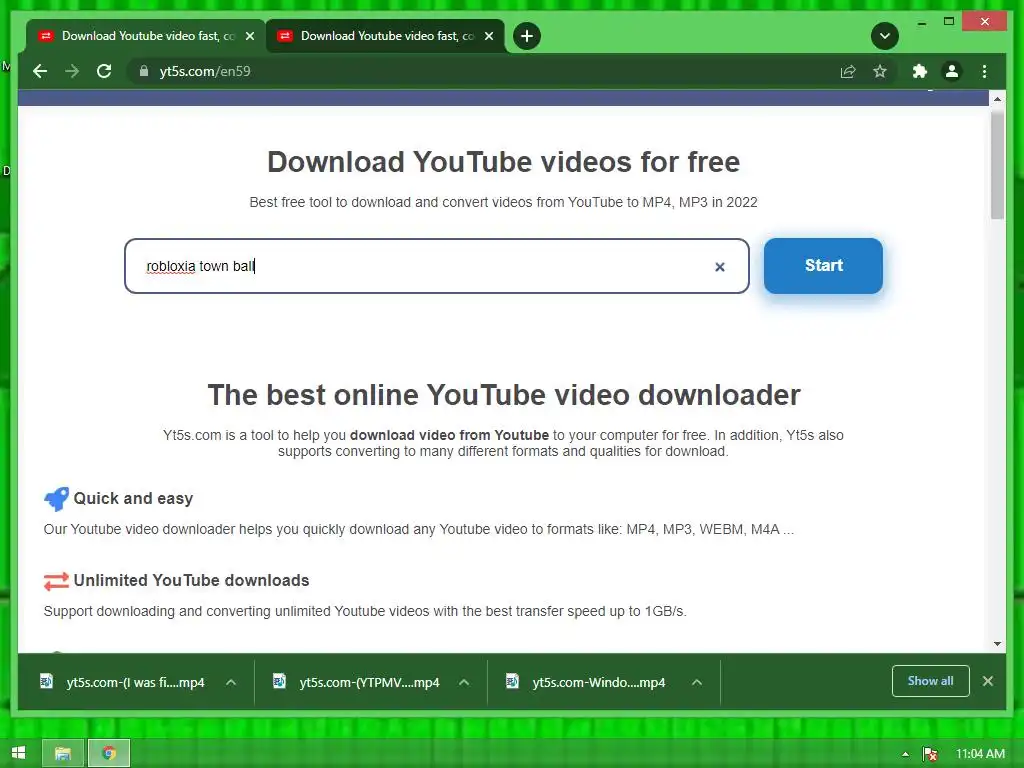Open the Chrome three-dot menu
1024x768 pixels.
[984, 71]
